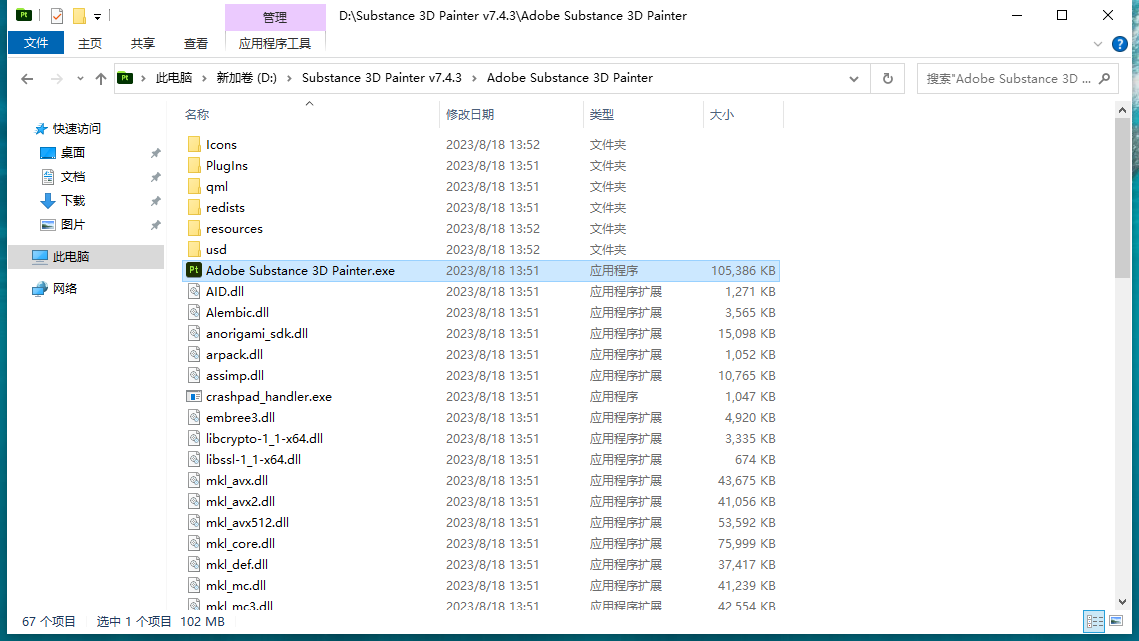This screenshot has width=1139, height=641.
Task: Refresh the current folder view
Action: 888,78
